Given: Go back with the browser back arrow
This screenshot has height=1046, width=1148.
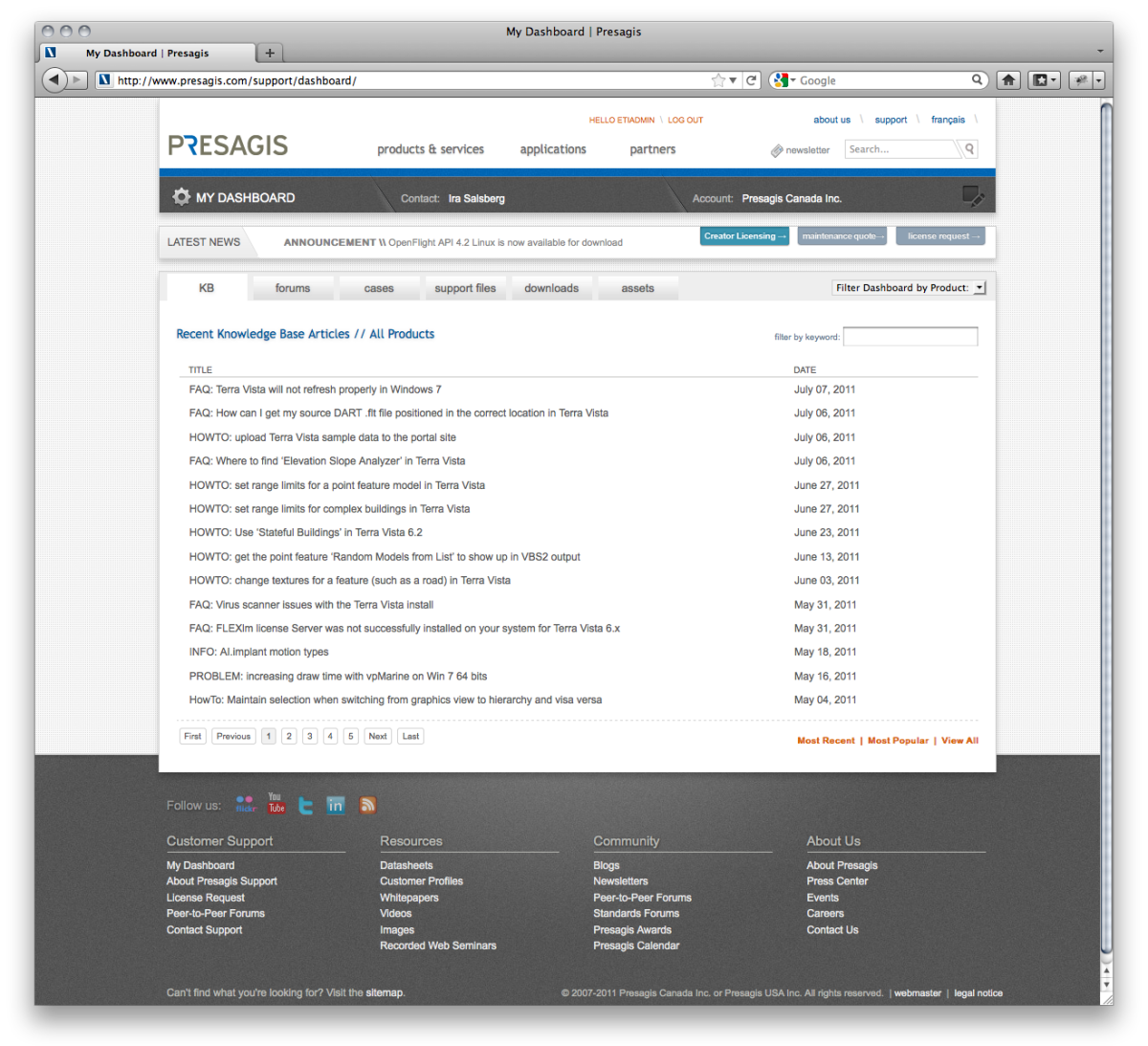Looking at the screenshot, I should [x=55, y=80].
